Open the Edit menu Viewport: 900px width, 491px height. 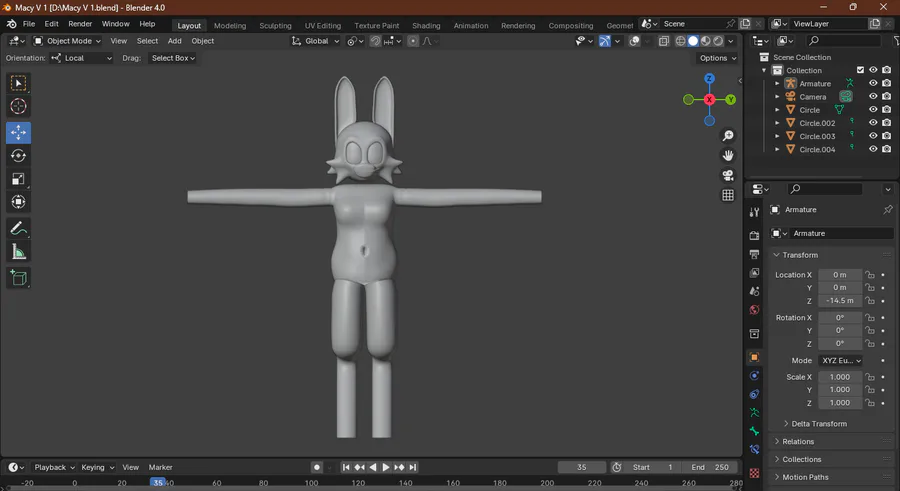pyautogui.click(x=52, y=24)
